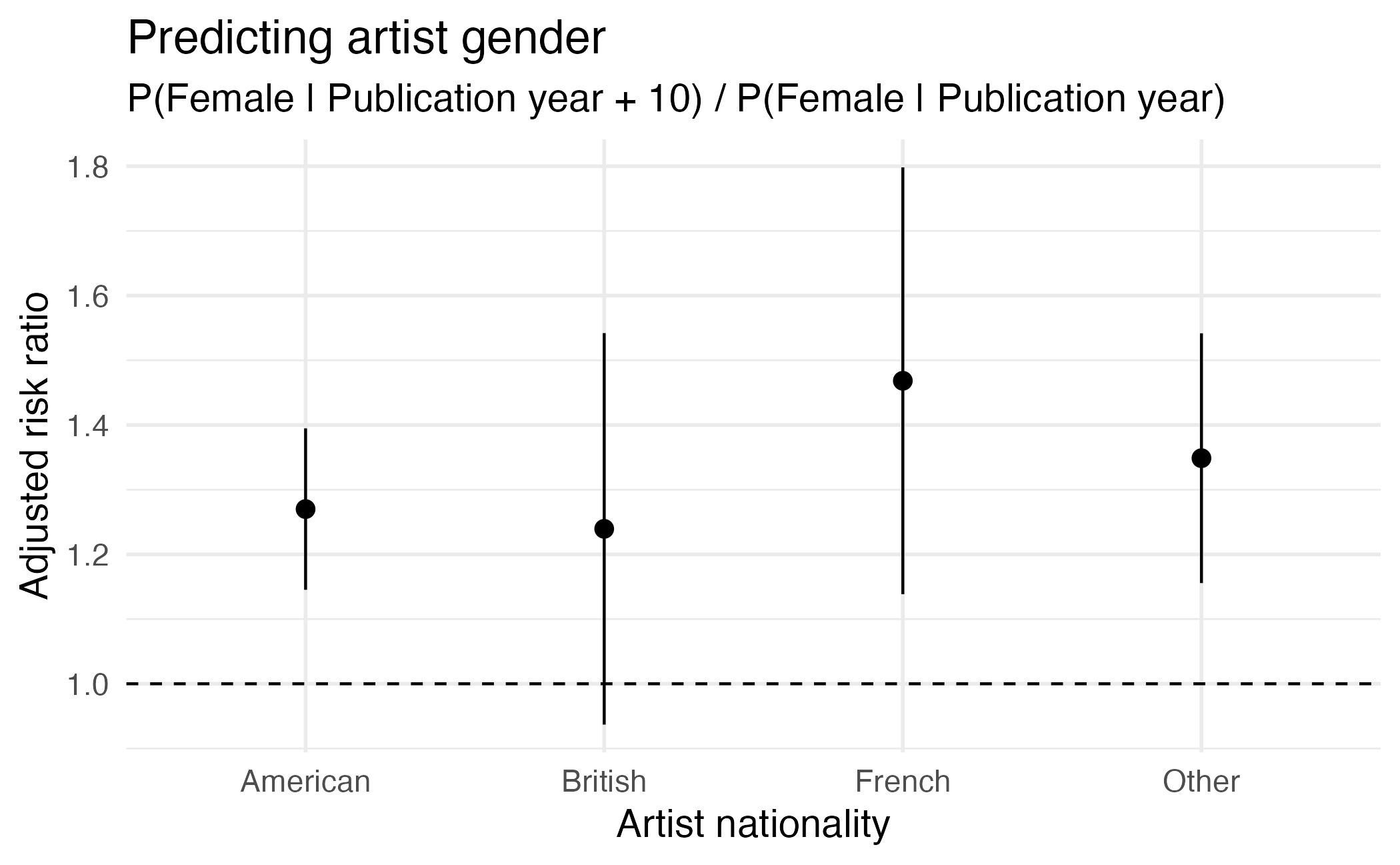Screen dimensions: 1400x865
Task: Click the American estimate data point
Action: (305, 509)
